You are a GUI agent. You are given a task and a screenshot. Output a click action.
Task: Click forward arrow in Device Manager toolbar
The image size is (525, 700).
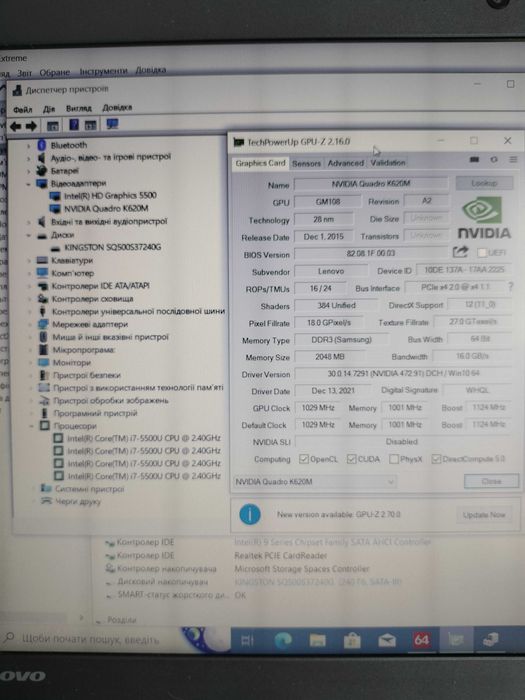tap(31, 126)
